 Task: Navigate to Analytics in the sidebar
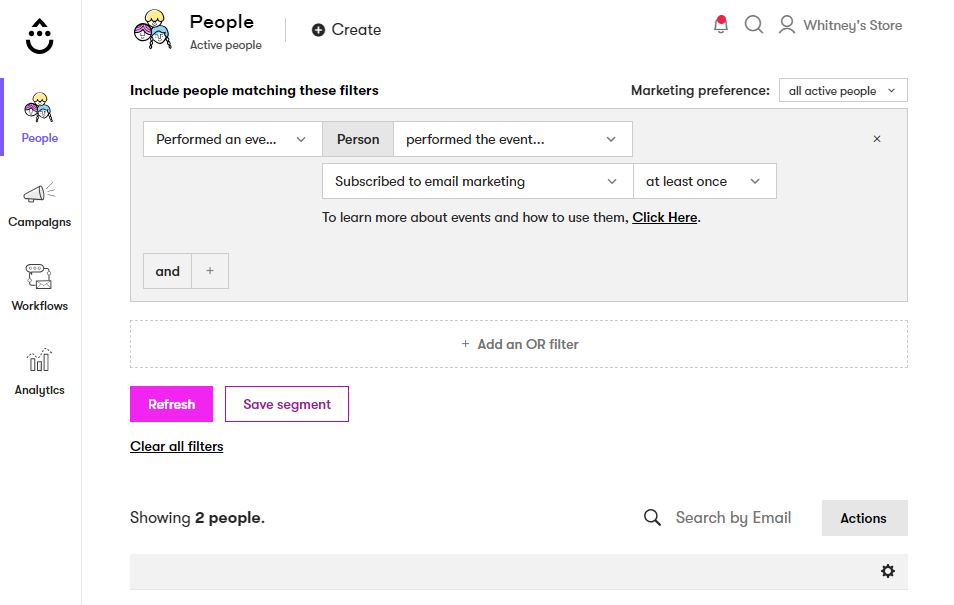pos(40,373)
